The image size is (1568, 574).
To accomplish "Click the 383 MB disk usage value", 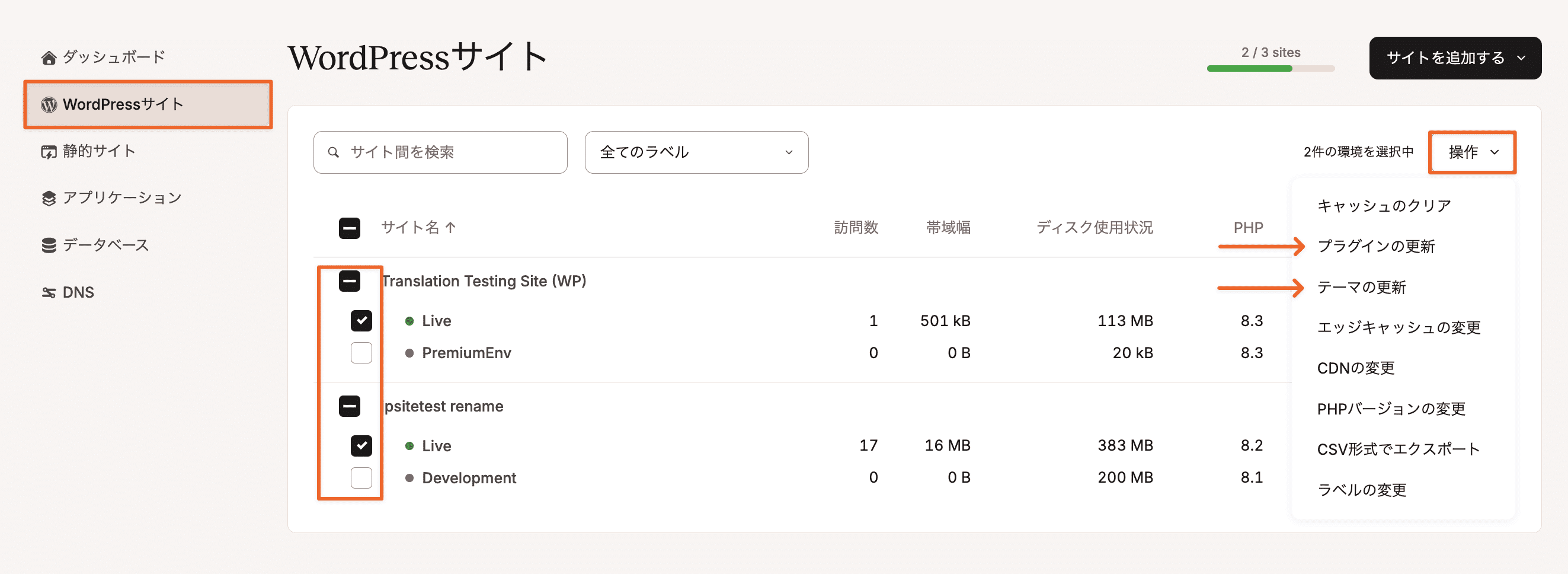I will (1125, 446).
